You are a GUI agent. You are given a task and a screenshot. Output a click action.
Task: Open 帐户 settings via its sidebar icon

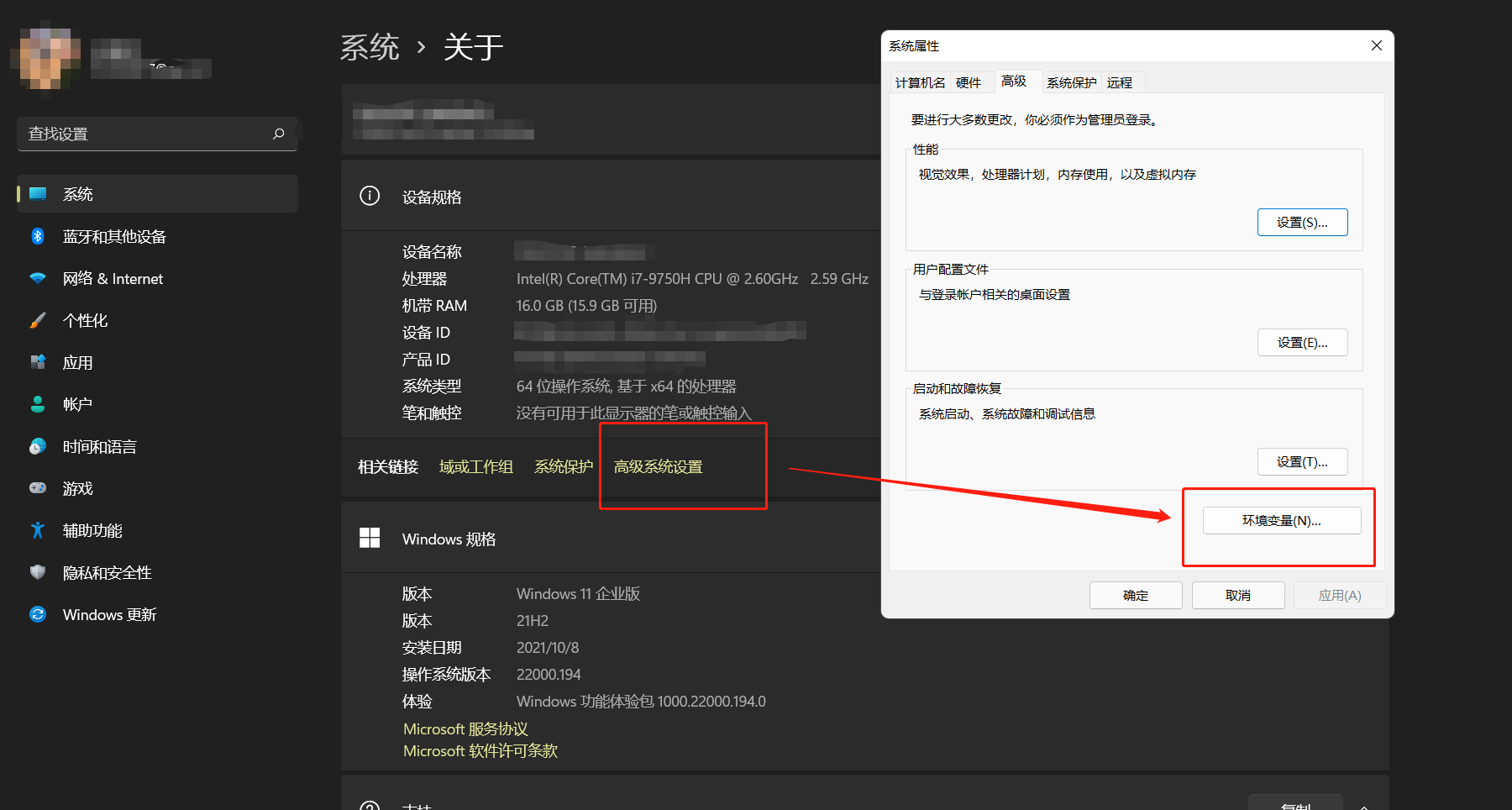point(38,404)
